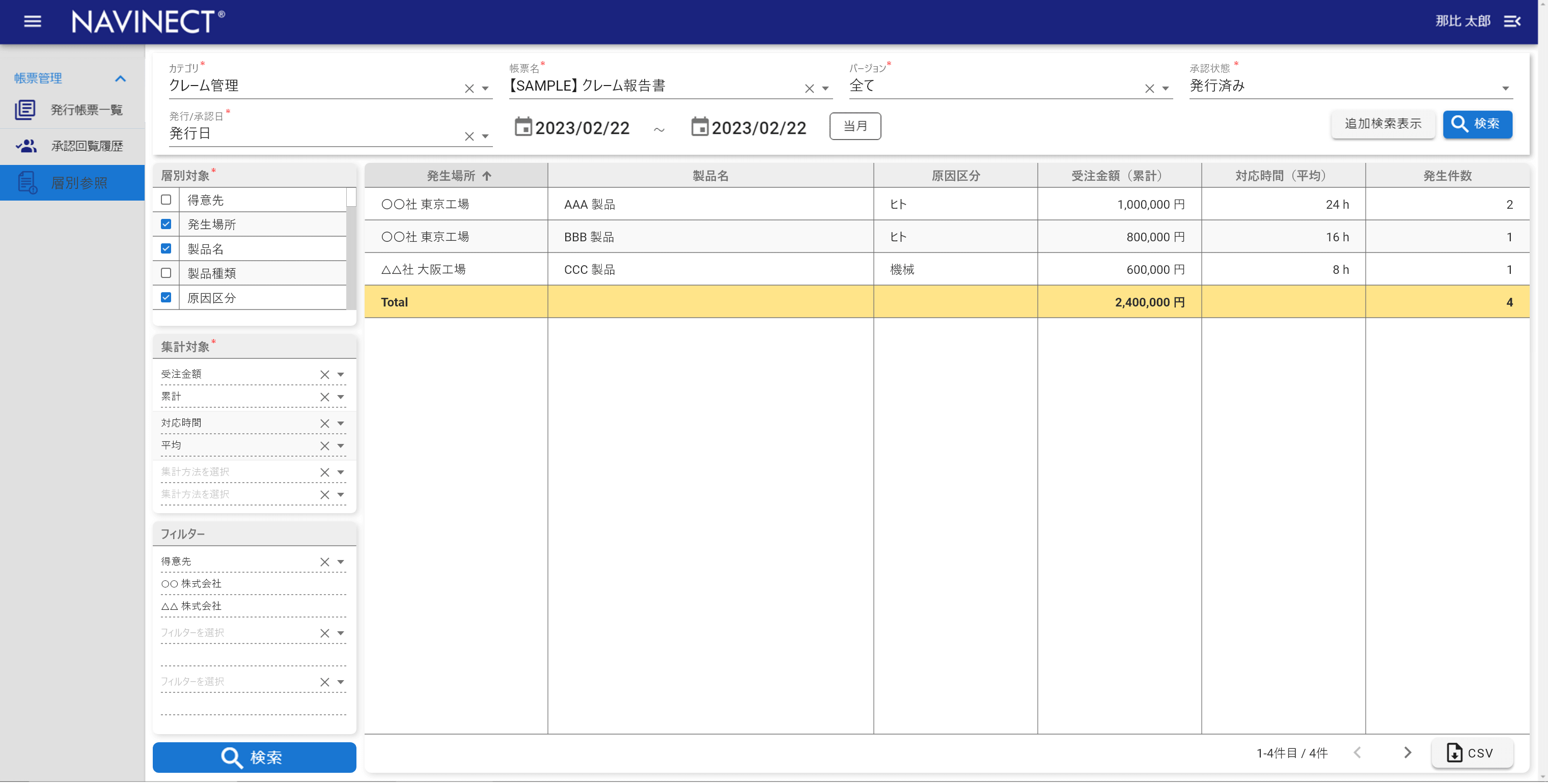
Task: Click the 発生件数 column header
Action: coord(1448,176)
